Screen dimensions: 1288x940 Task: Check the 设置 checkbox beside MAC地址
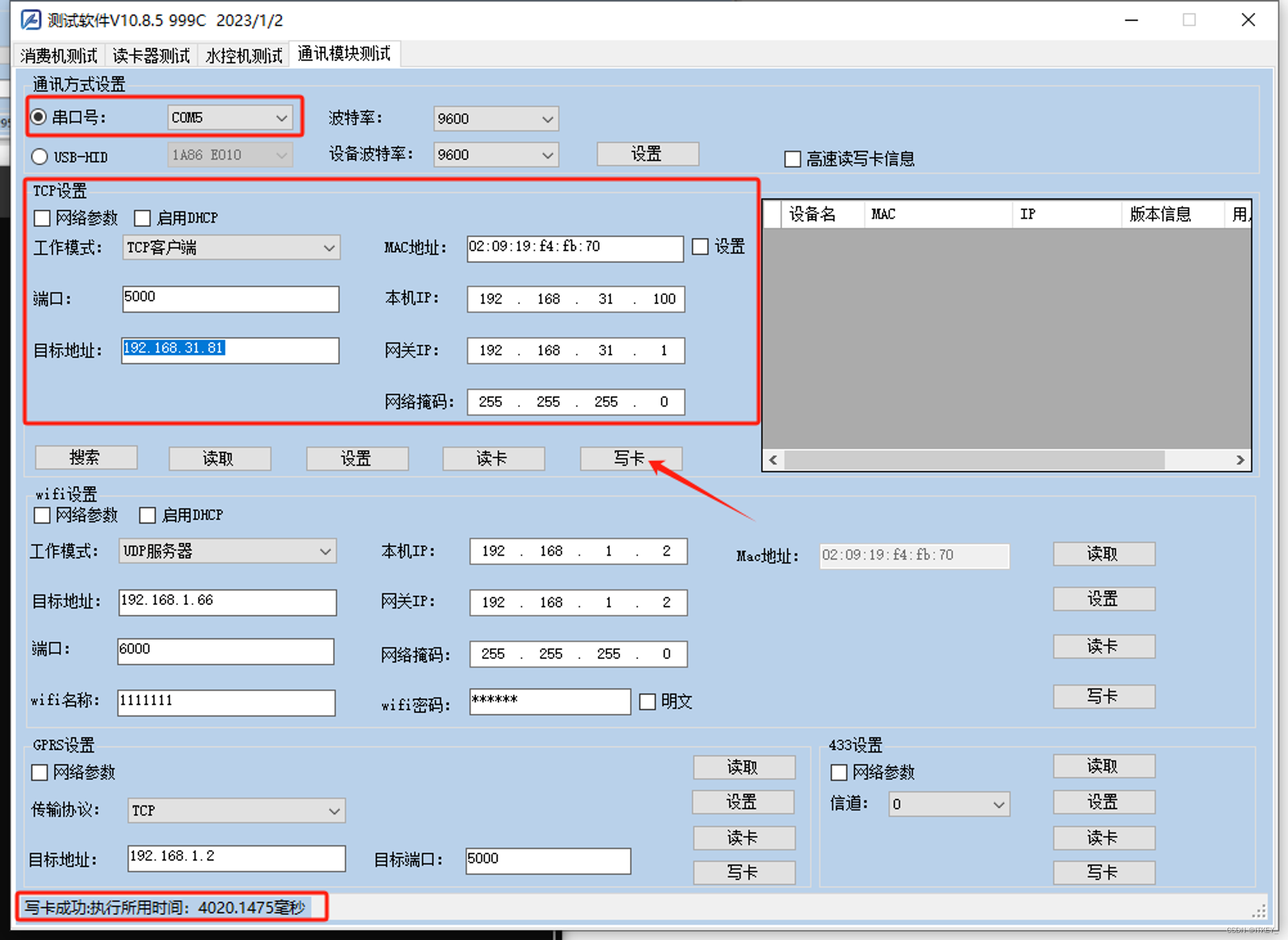click(x=700, y=247)
